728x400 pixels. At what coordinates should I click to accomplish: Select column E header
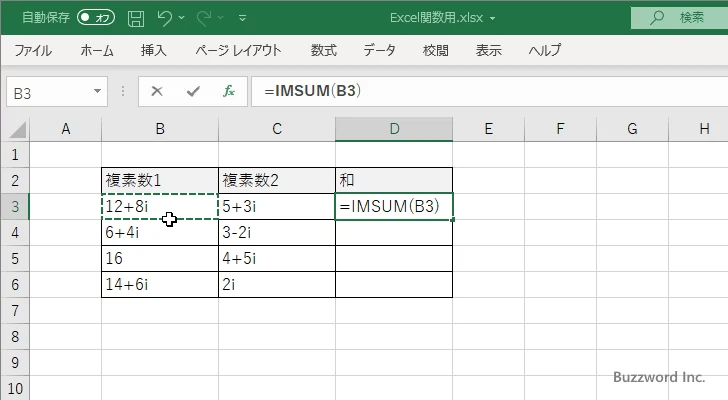[x=488, y=129]
